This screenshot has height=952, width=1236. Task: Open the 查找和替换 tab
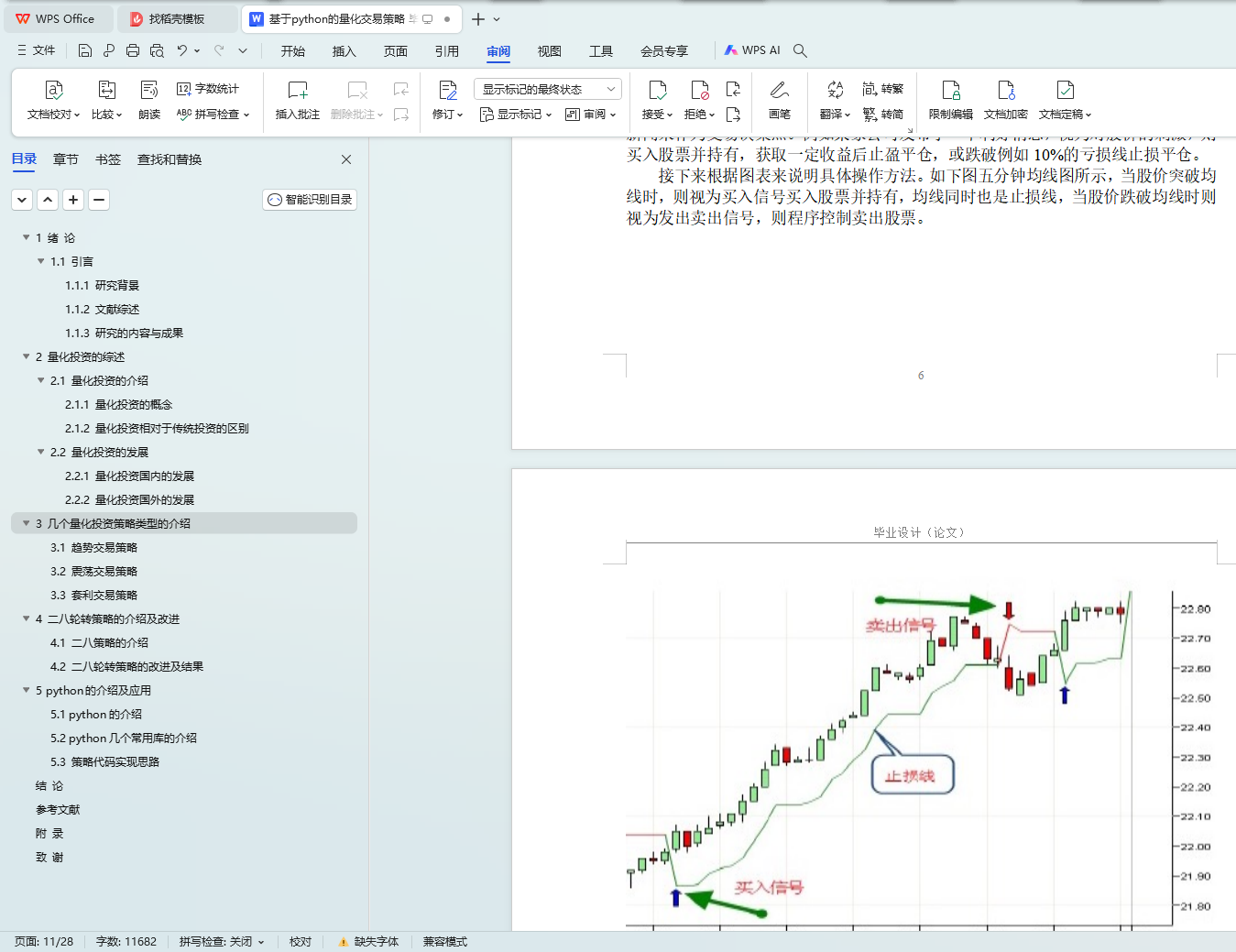pyautogui.click(x=170, y=159)
